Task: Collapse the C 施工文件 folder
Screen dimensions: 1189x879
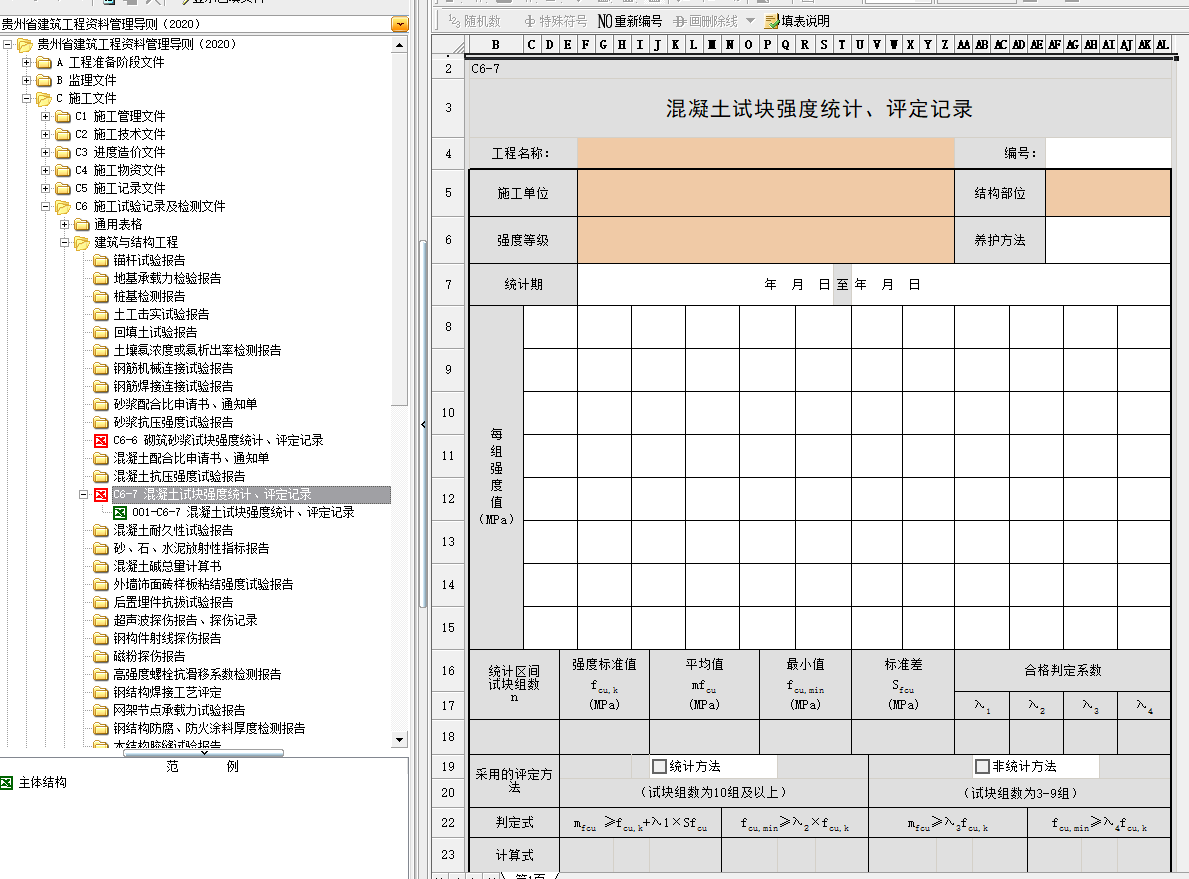Action: (27, 99)
